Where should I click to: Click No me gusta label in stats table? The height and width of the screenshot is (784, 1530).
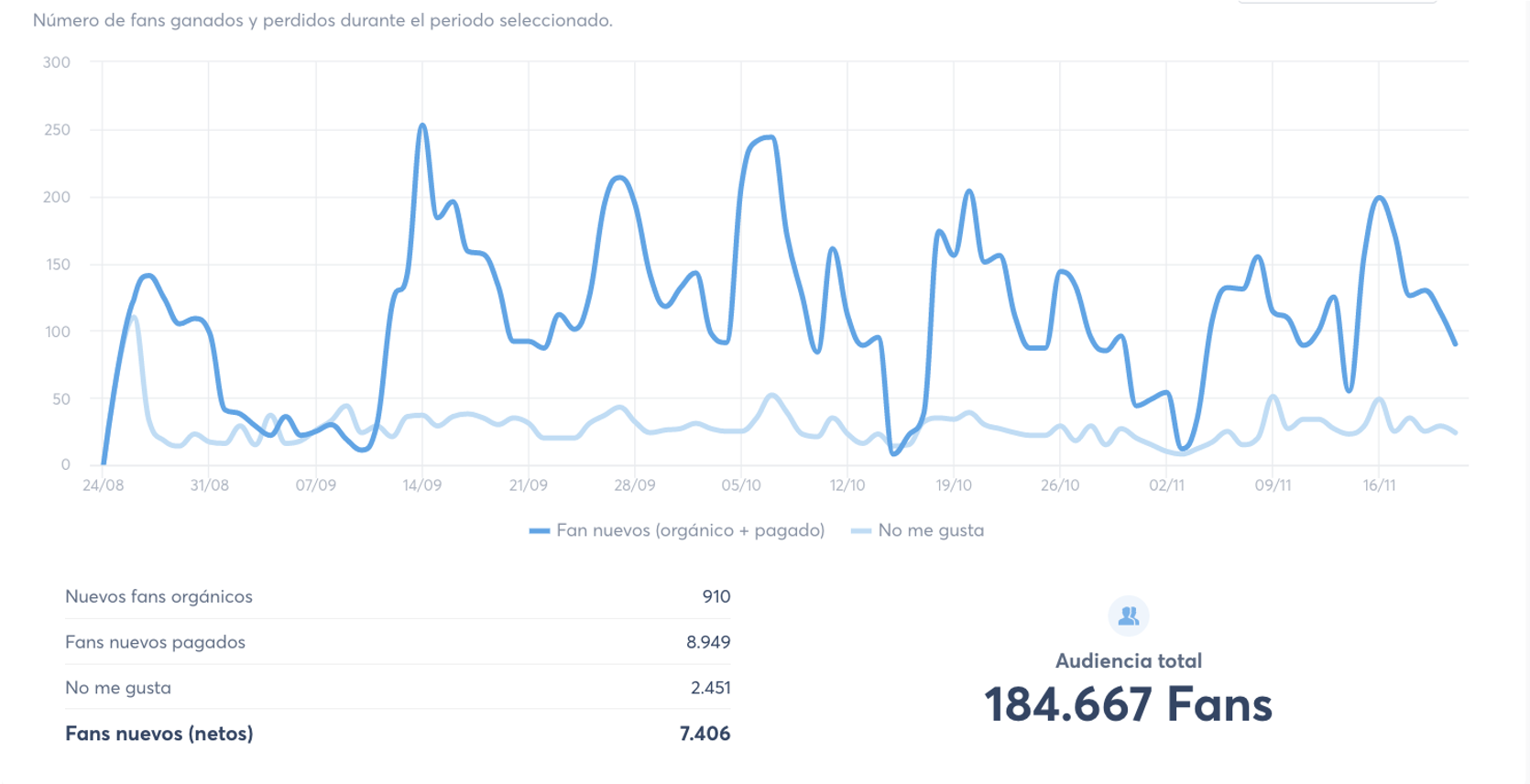(118, 688)
